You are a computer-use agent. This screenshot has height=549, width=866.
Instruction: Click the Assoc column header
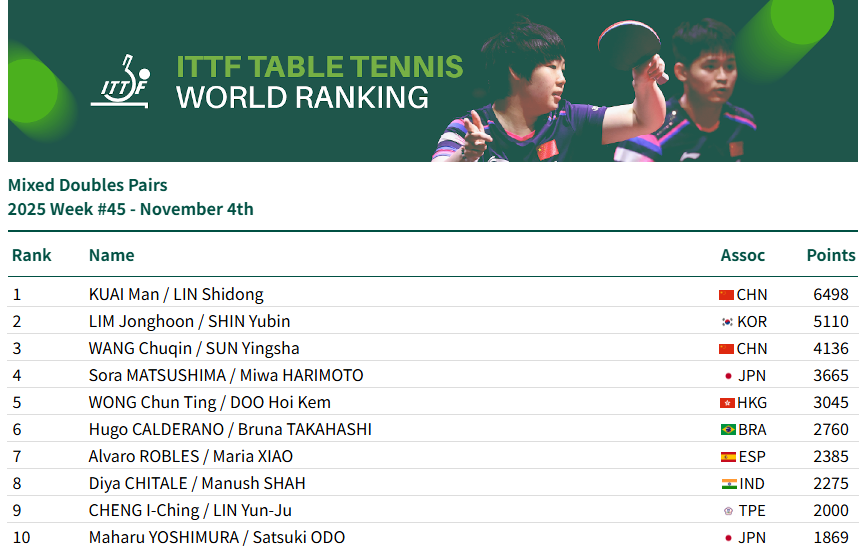coord(742,255)
